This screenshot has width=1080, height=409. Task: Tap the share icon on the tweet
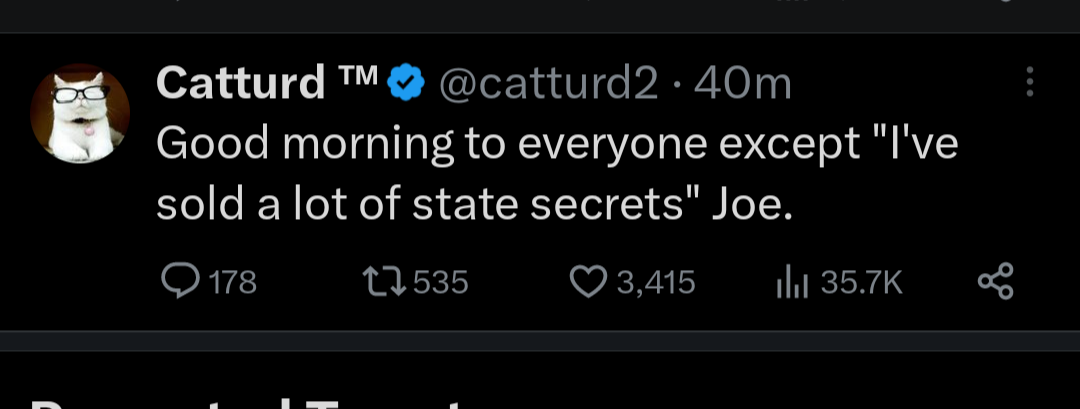994,282
